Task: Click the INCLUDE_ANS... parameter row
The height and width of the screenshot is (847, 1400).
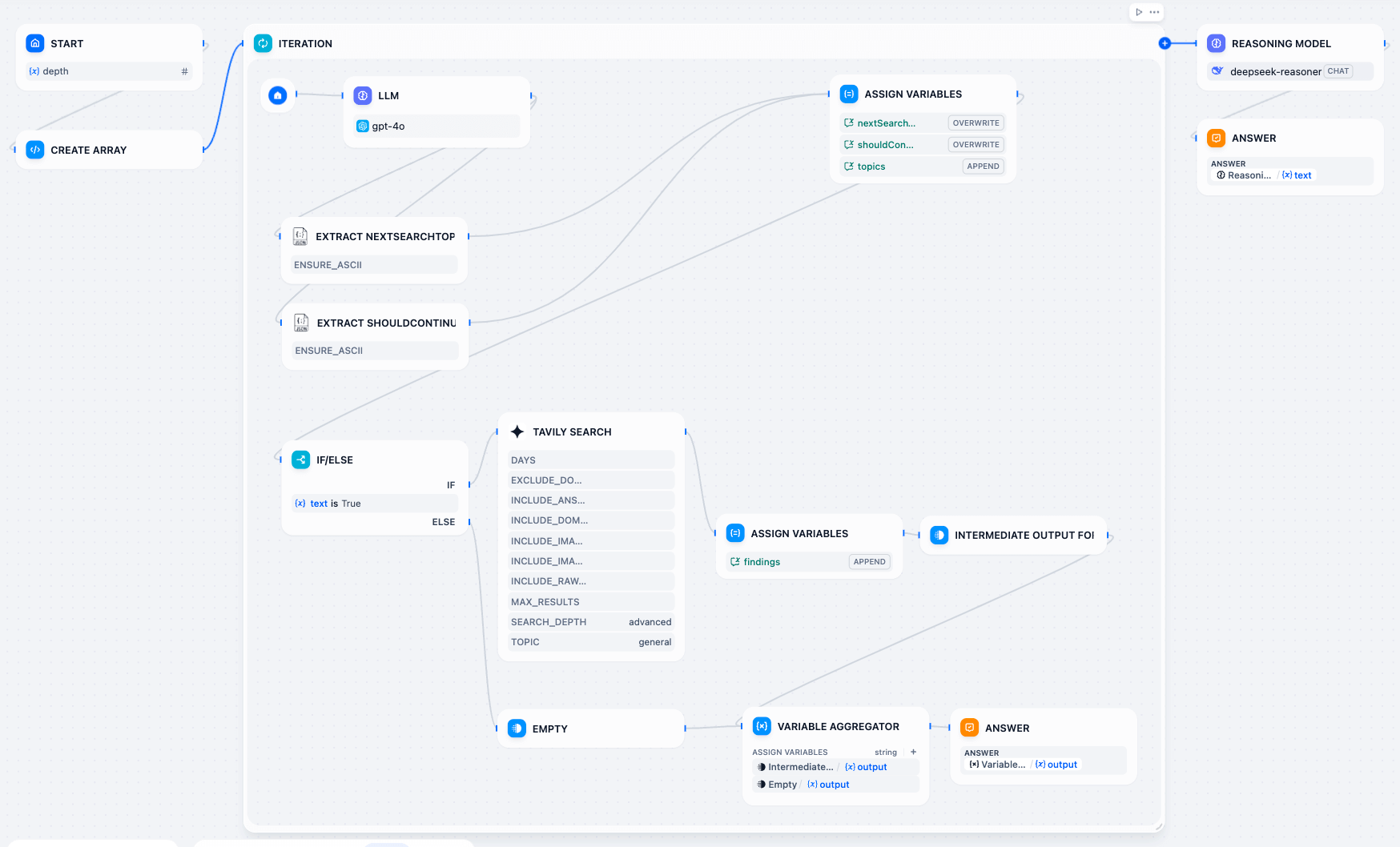Action: [x=591, y=500]
